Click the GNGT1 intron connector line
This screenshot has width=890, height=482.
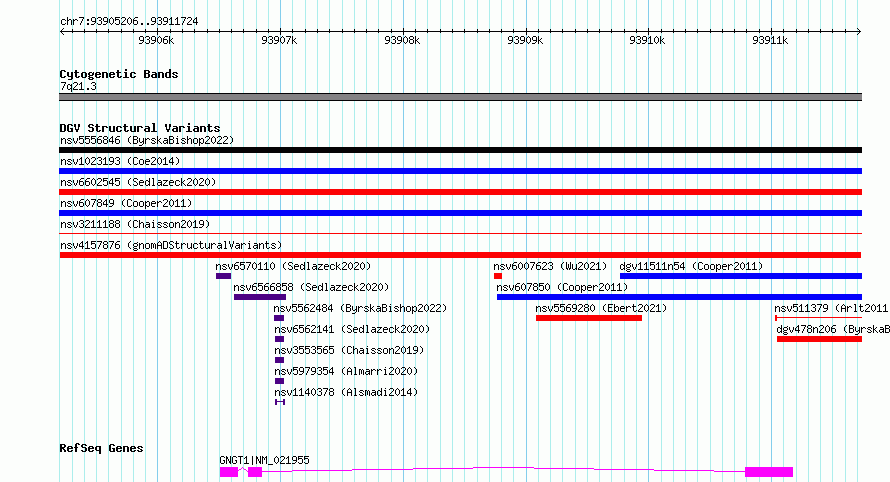503,468
